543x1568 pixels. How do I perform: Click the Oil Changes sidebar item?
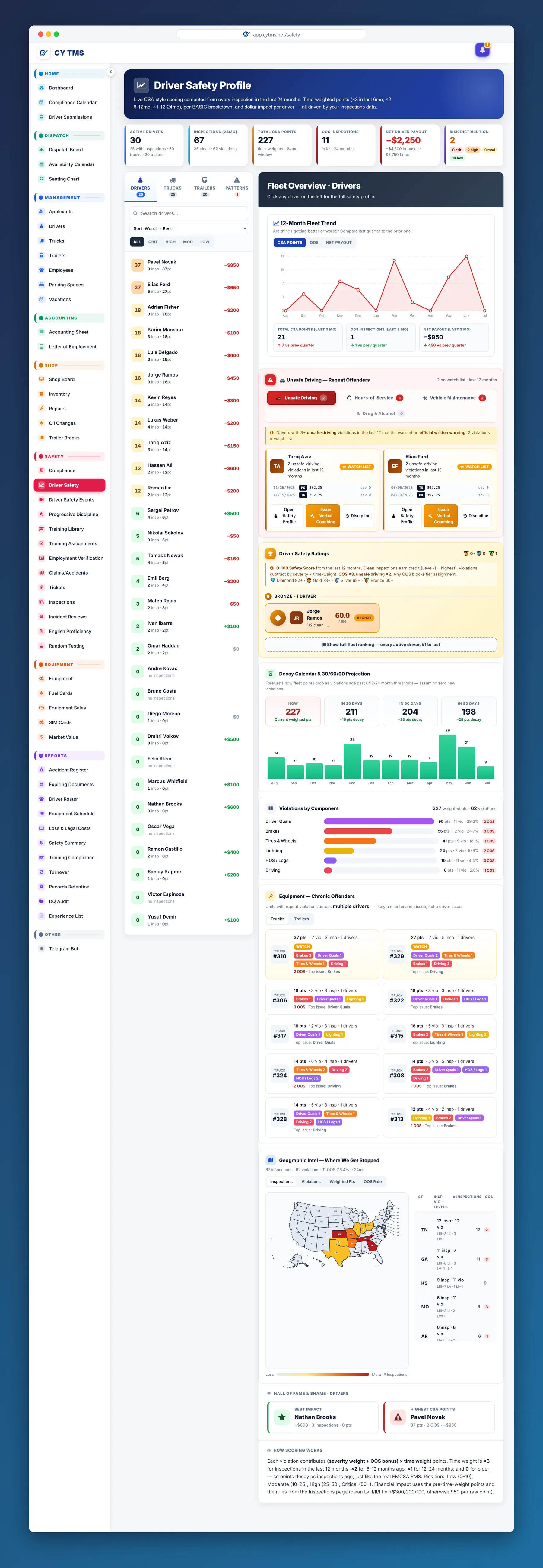tap(62, 423)
